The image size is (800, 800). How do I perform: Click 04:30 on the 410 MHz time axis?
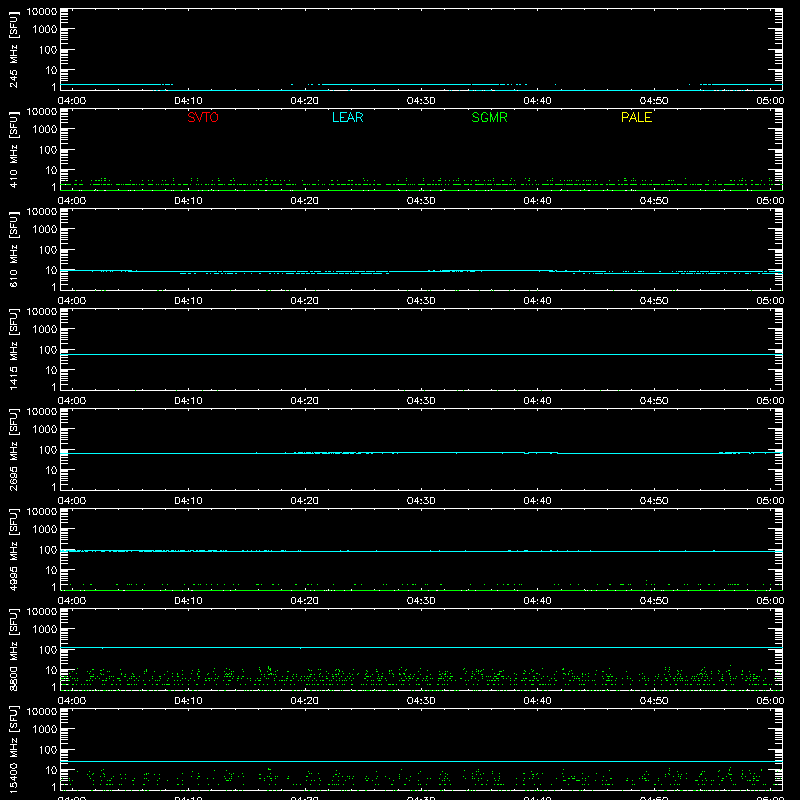click(x=421, y=201)
